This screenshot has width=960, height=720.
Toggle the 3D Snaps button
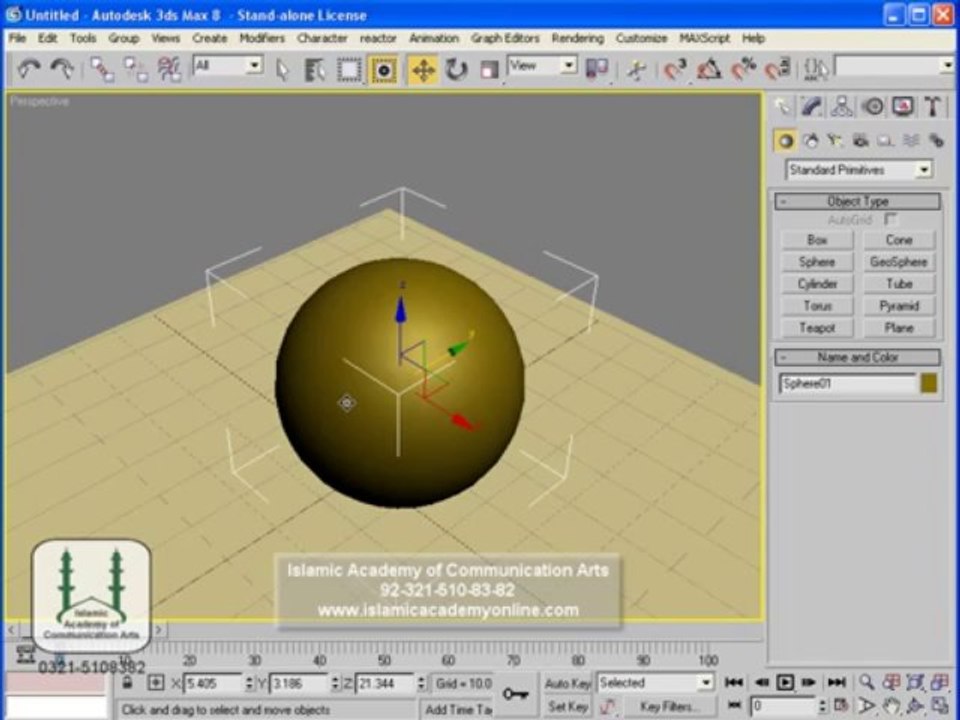[675, 70]
